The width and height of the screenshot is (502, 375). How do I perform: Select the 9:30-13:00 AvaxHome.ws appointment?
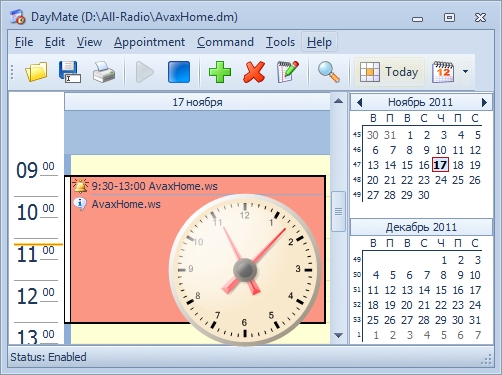(x=154, y=186)
